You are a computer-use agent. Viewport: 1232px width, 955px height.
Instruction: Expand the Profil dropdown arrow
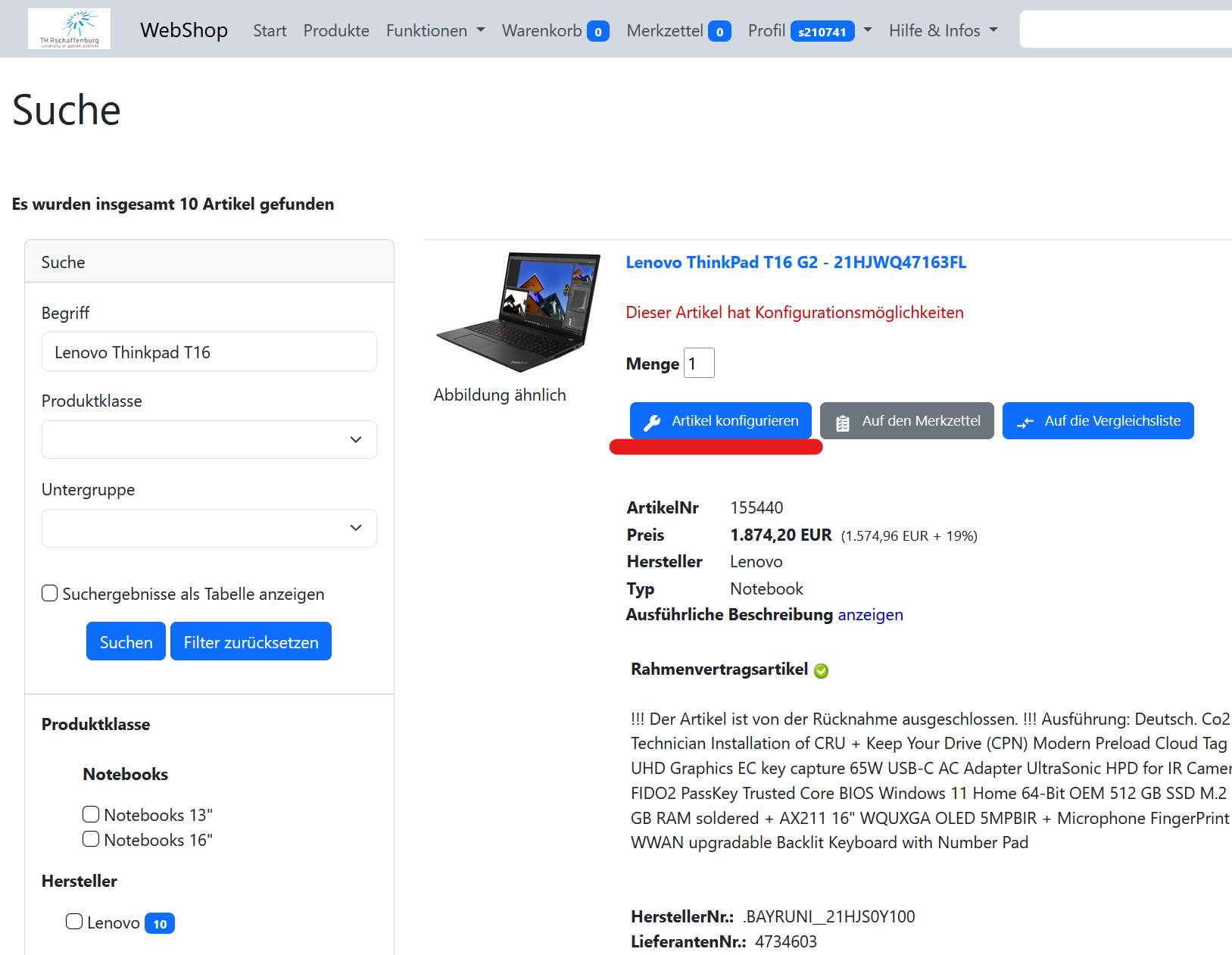tap(868, 30)
